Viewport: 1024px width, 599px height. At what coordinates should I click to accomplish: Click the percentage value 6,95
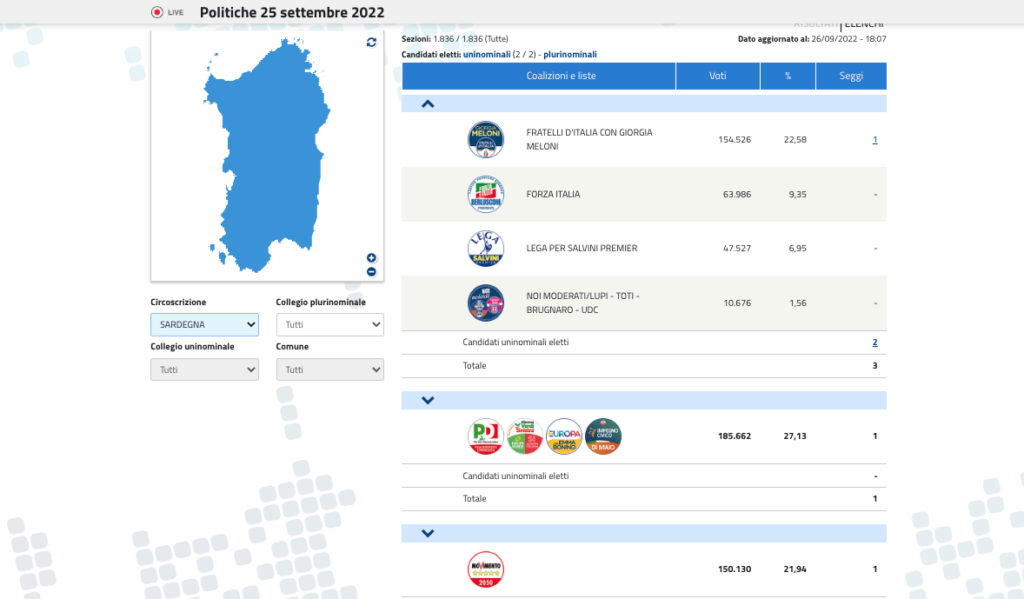(x=797, y=248)
